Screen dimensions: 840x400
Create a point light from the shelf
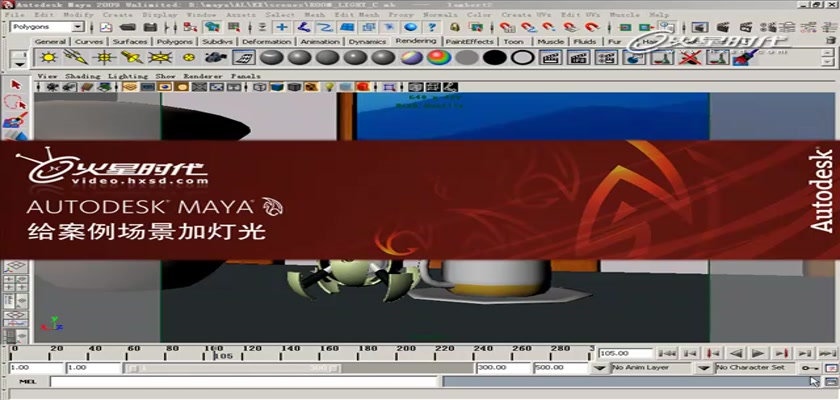104,57
